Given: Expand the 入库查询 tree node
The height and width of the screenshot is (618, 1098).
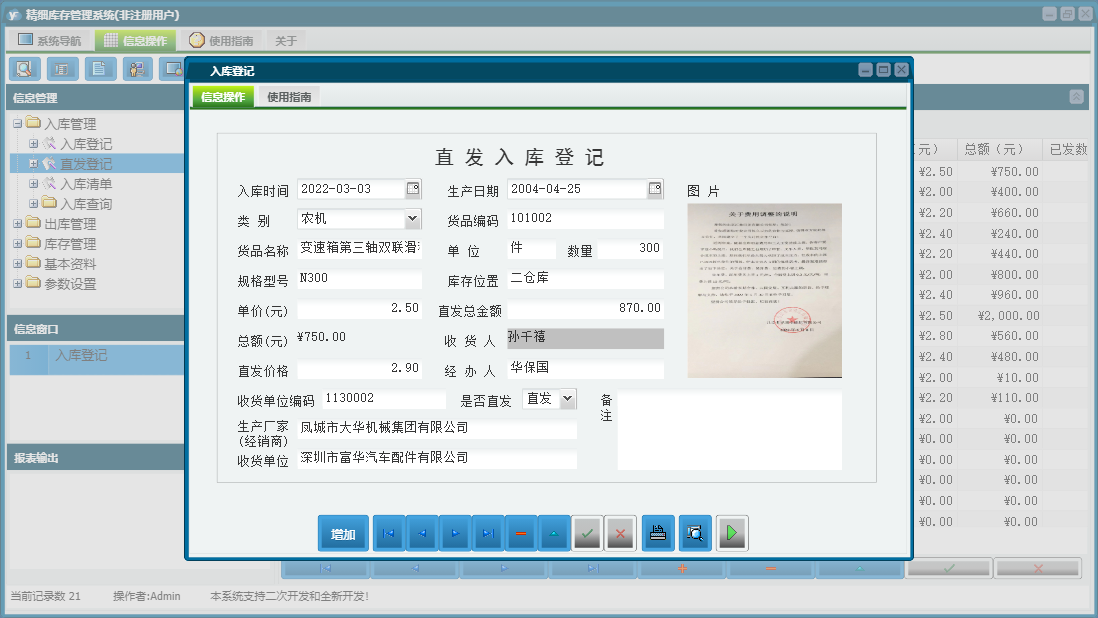Looking at the screenshot, I should pyautogui.click(x=33, y=204).
